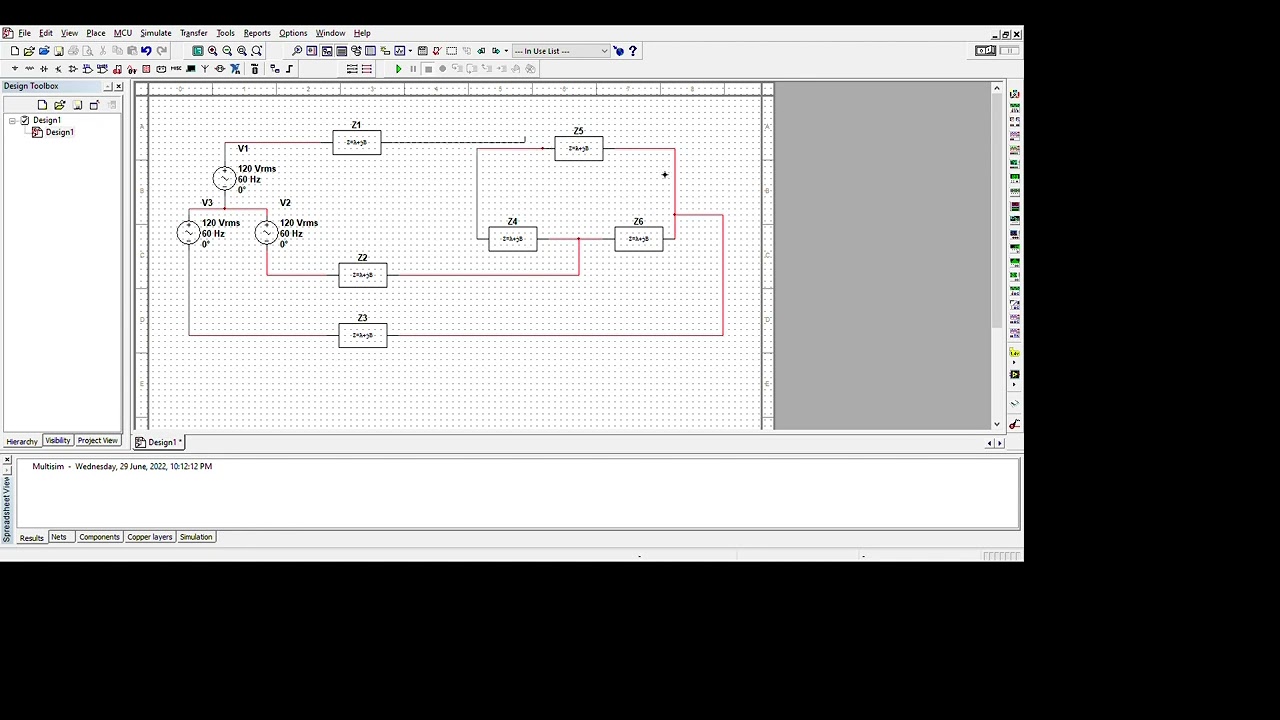This screenshot has width=1280, height=720.
Task: Open the Place menu
Action: [95, 33]
